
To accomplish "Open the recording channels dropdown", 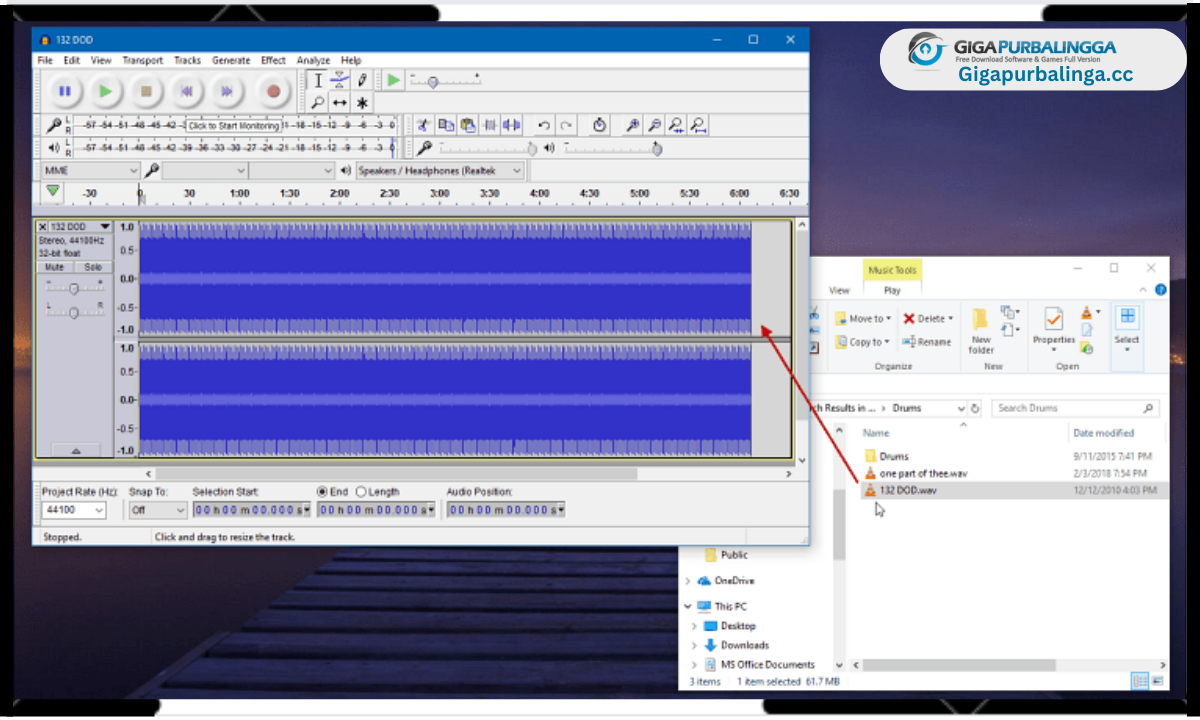I will 292,171.
